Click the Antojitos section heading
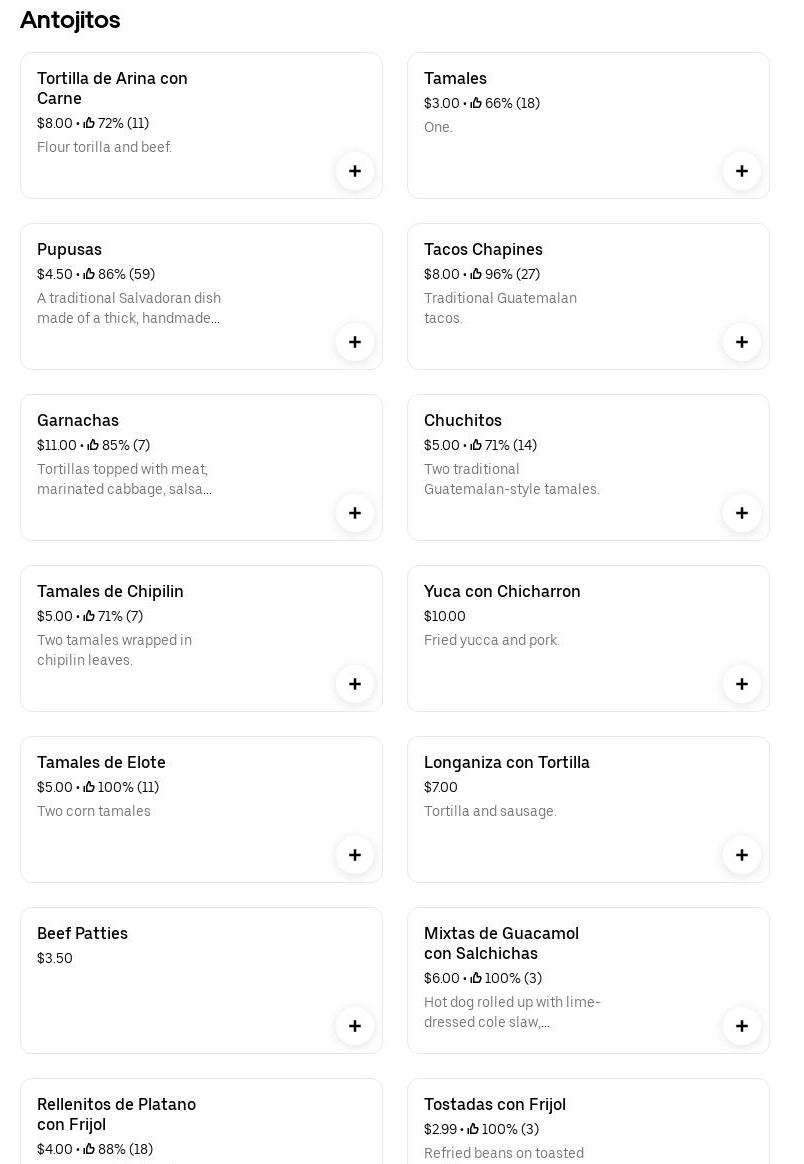Image resolution: width=804 pixels, height=1164 pixels. [70, 20]
